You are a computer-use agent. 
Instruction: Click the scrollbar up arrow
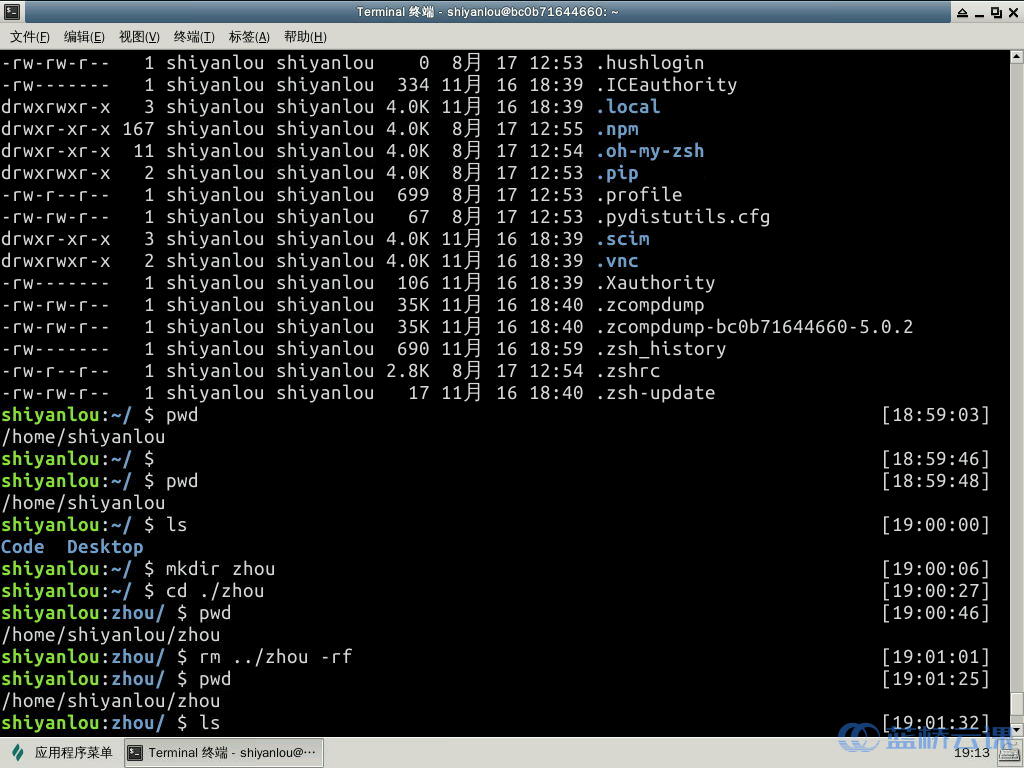(x=1016, y=56)
